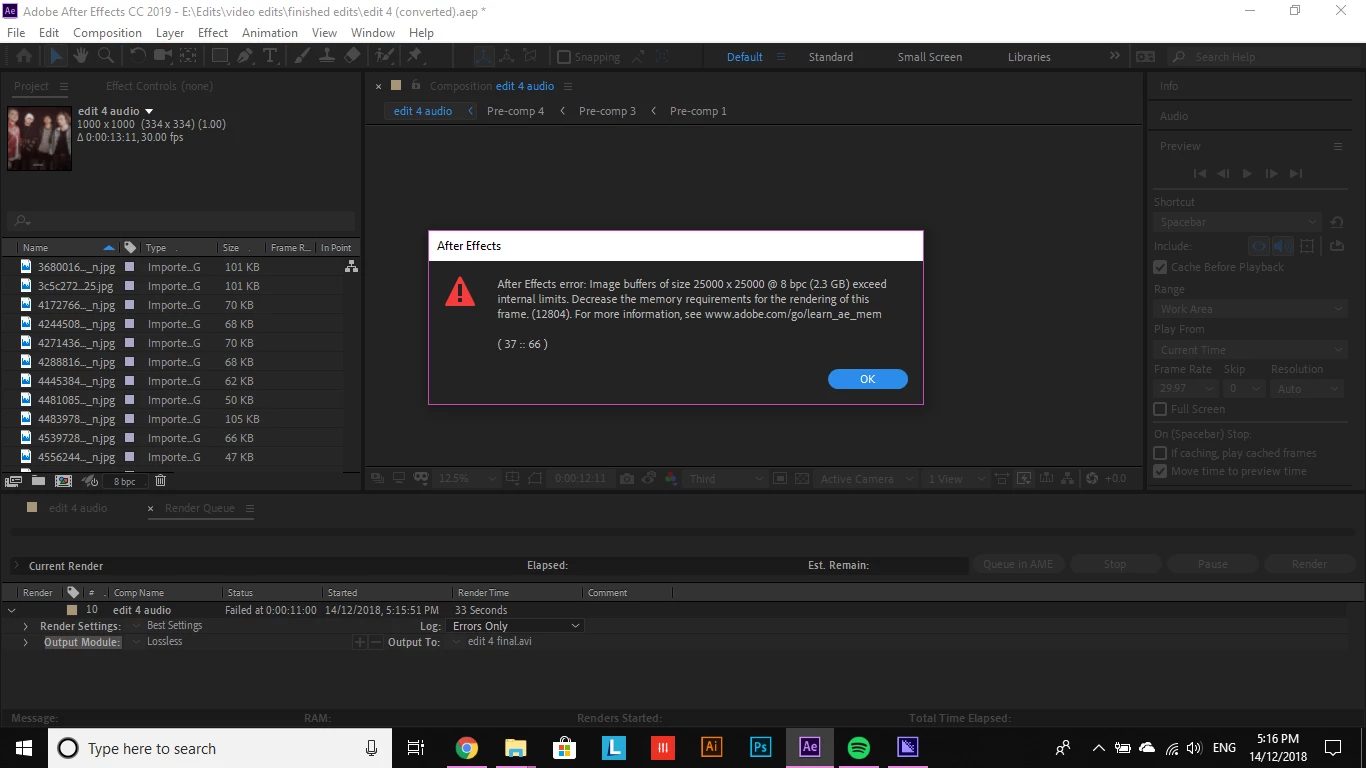The image size is (1366, 768).
Task: Click the Lossless output module link
Action: click(165, 642)
